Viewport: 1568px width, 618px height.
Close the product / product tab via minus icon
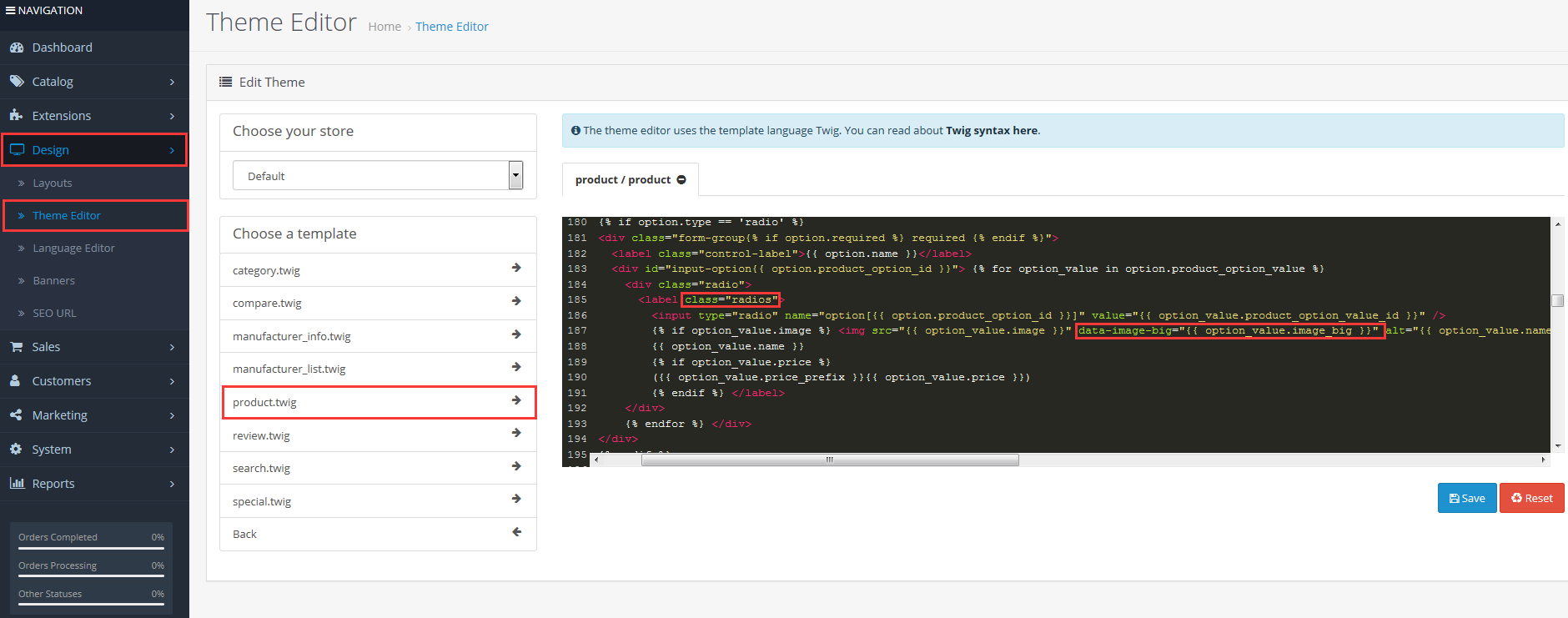[x=681, y=180]
